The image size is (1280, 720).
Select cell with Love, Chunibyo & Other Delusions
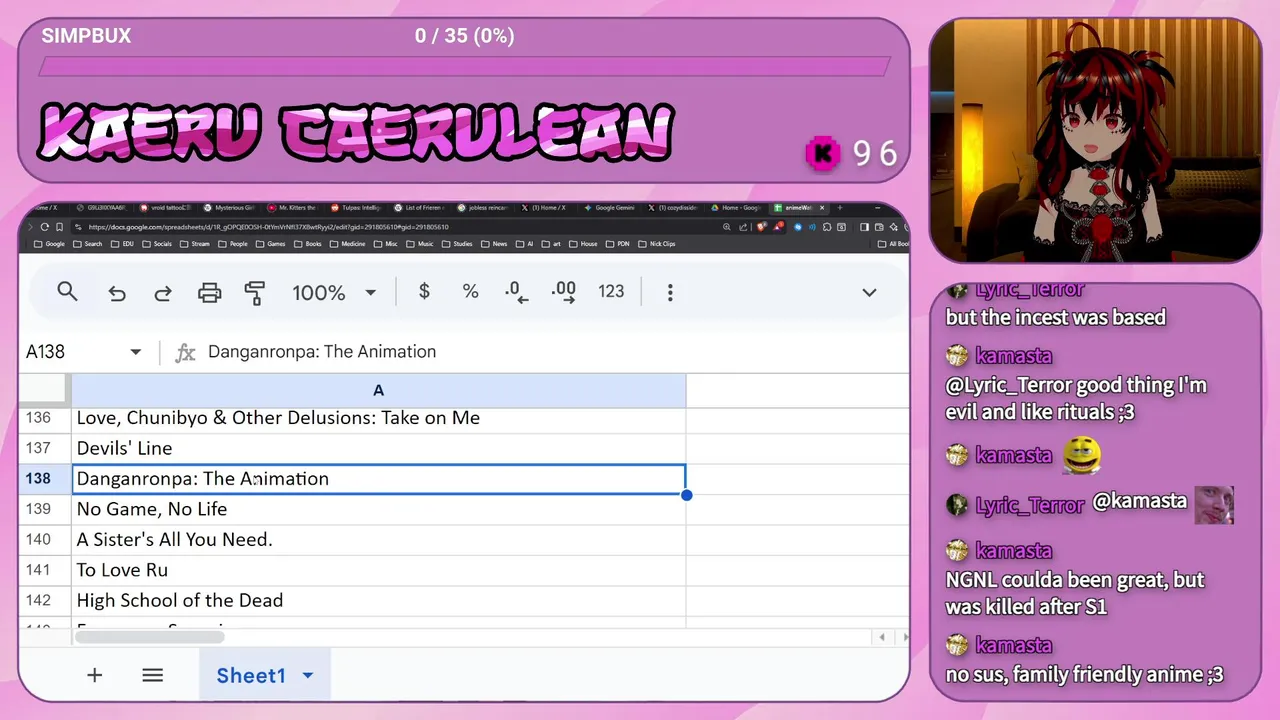coord(378,418)
